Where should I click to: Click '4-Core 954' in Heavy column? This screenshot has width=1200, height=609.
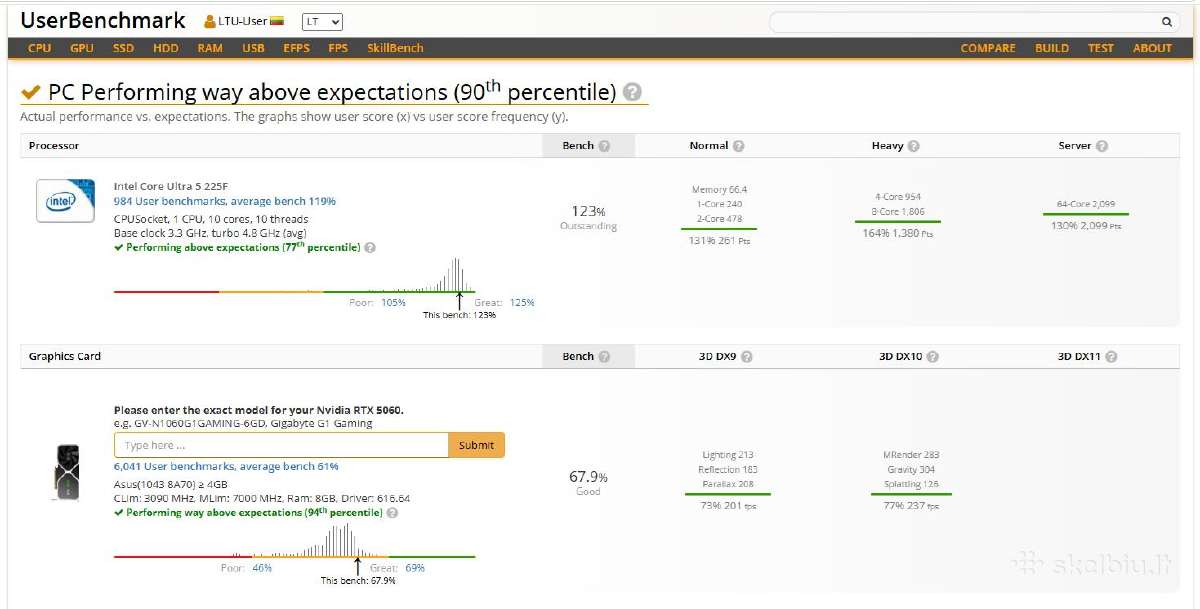(898, 197)
